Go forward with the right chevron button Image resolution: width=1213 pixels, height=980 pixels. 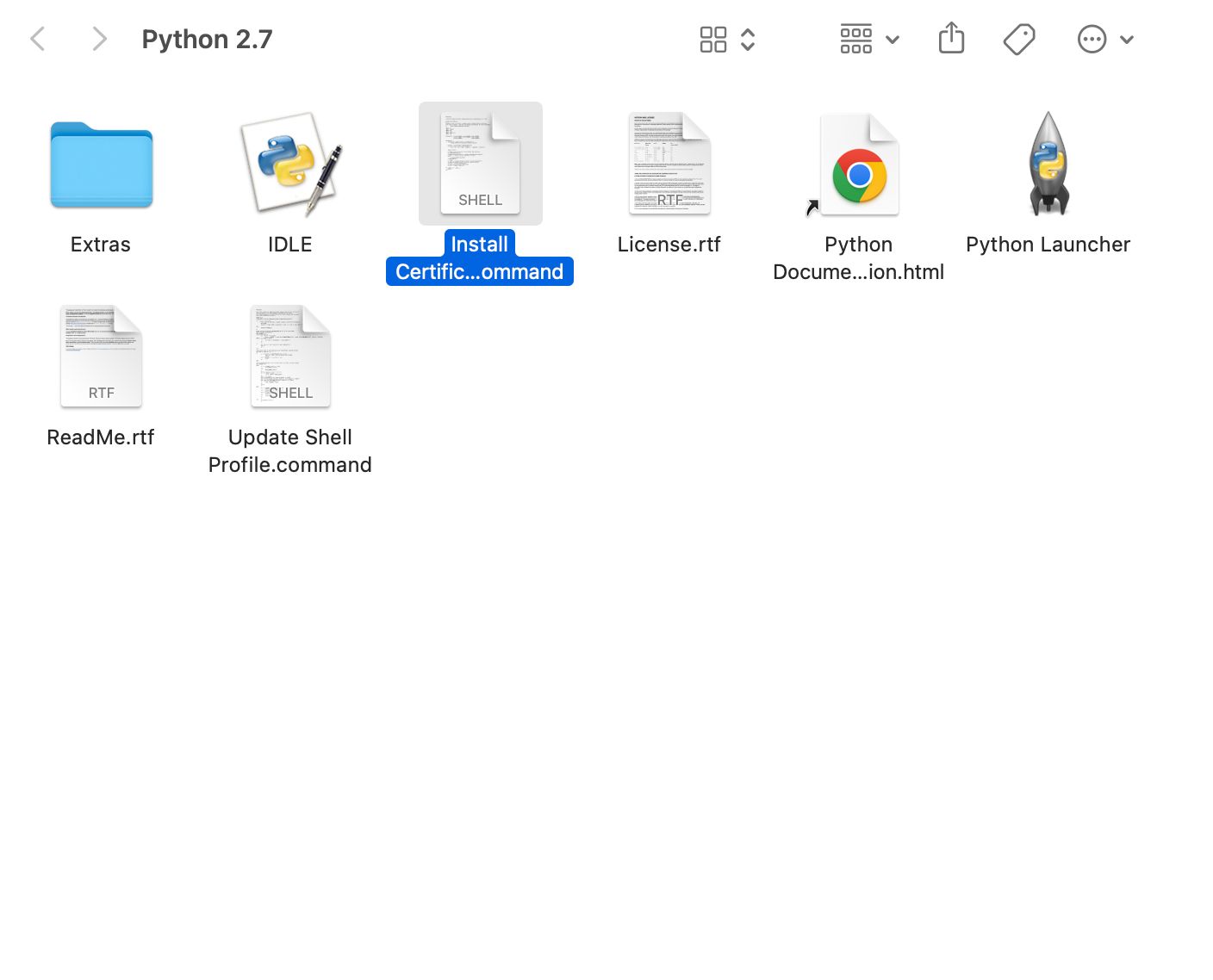pyautogui.click(x=100, y=39)
